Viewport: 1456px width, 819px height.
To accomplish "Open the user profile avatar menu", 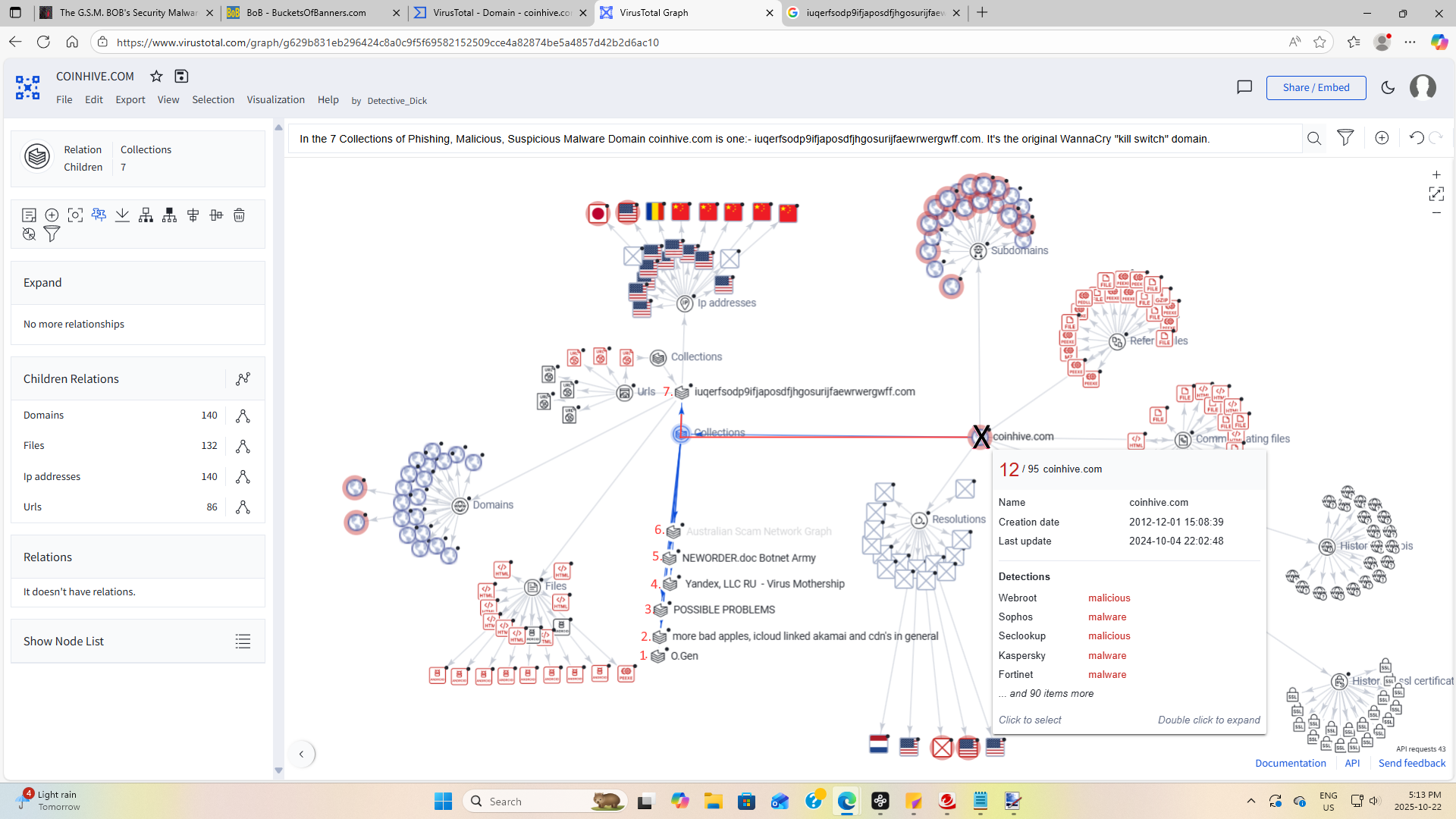I will [1423, 87].
